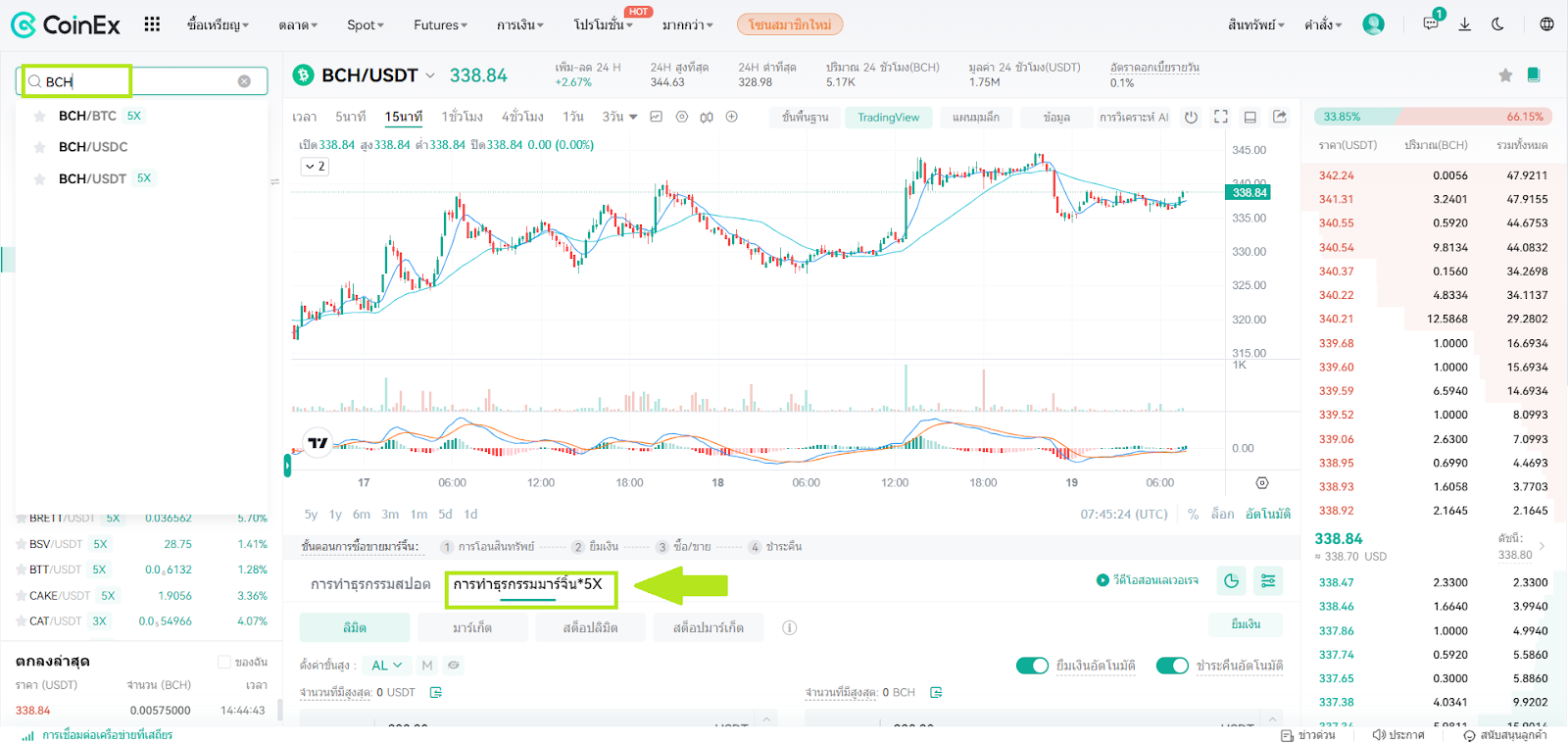Open 'สนับสนุนลูกค้า' customer support link
1568x743 pixels.
click(x=1505, y=735)
